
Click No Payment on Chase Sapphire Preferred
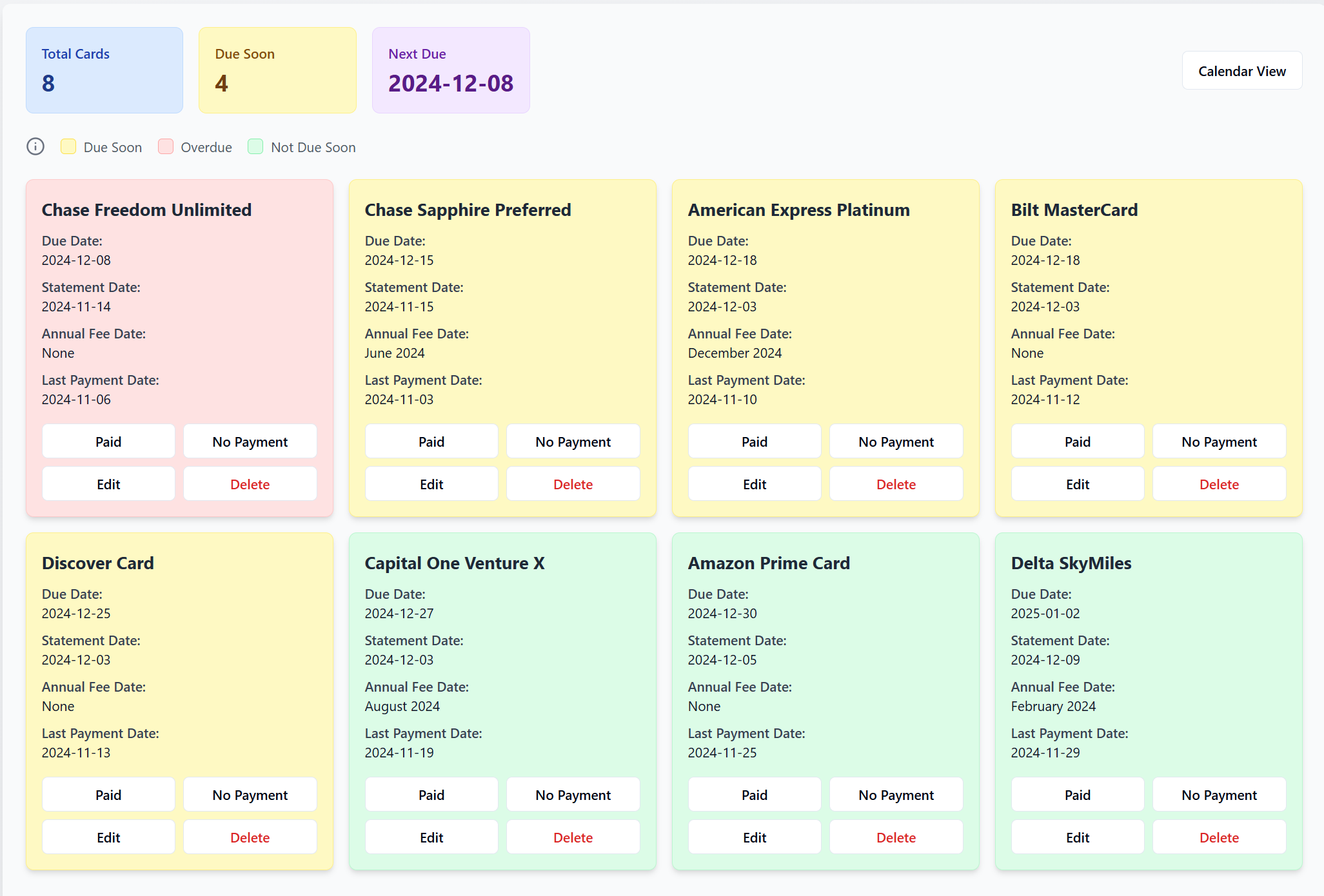point(573,442)
